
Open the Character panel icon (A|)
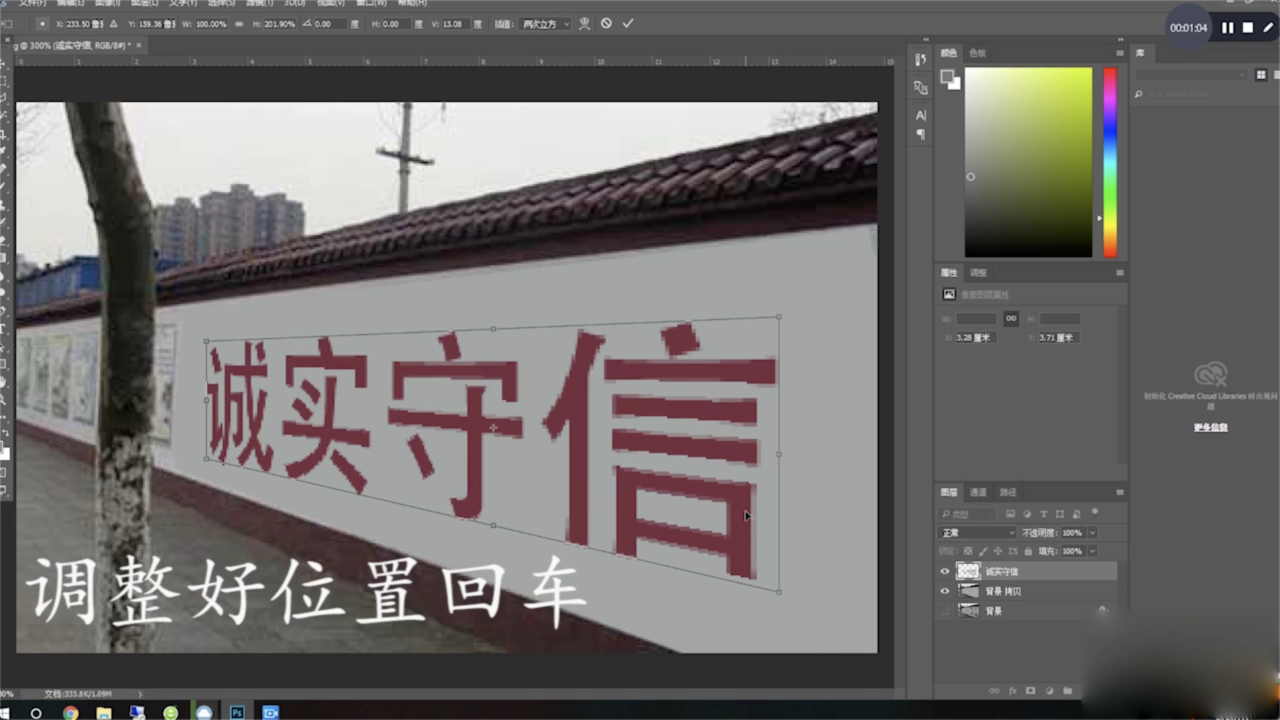[920, 115]
